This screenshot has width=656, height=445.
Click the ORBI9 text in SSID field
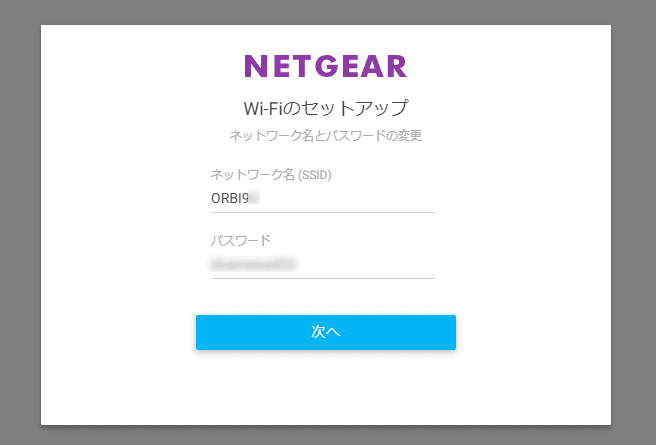(229, 198)
